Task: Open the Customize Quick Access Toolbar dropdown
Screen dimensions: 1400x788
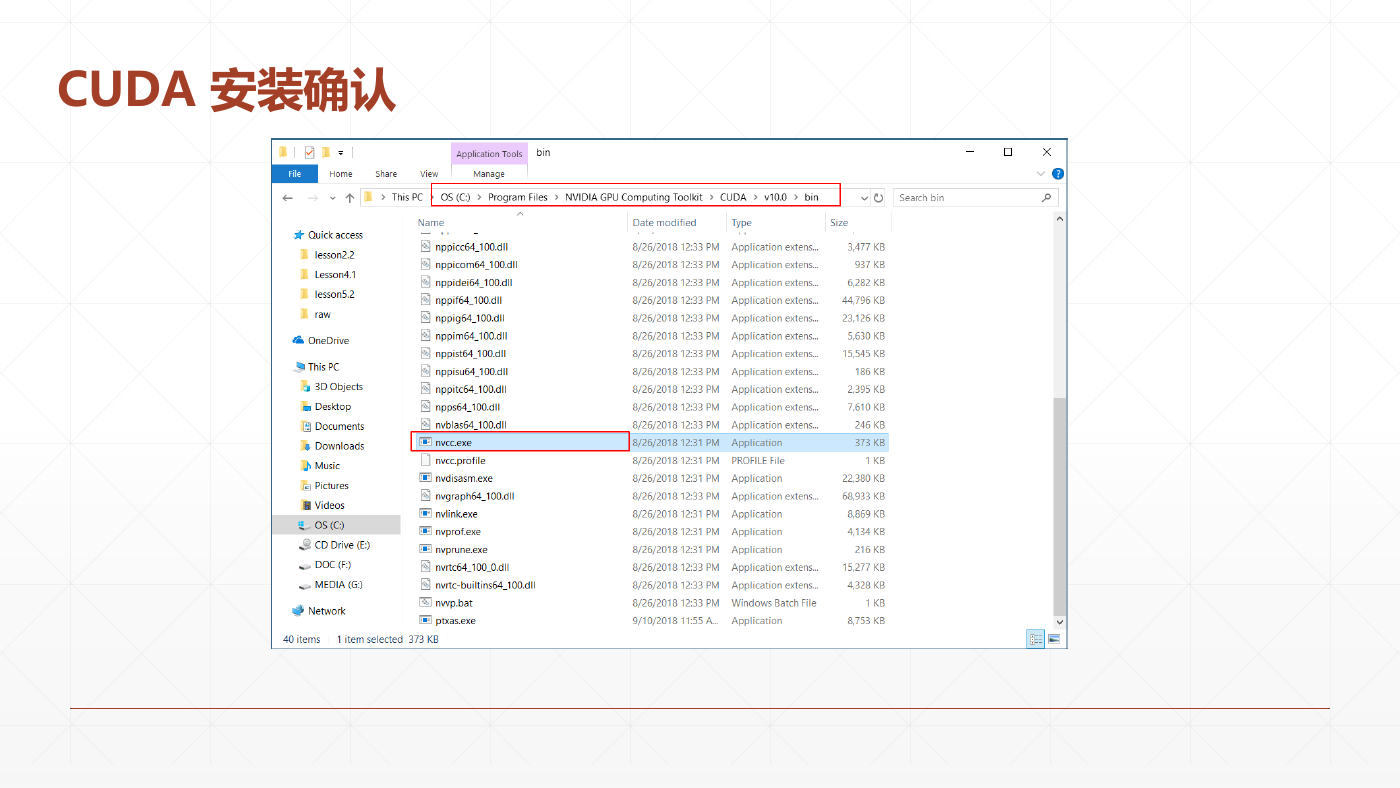Action: [x=340, y=153]
